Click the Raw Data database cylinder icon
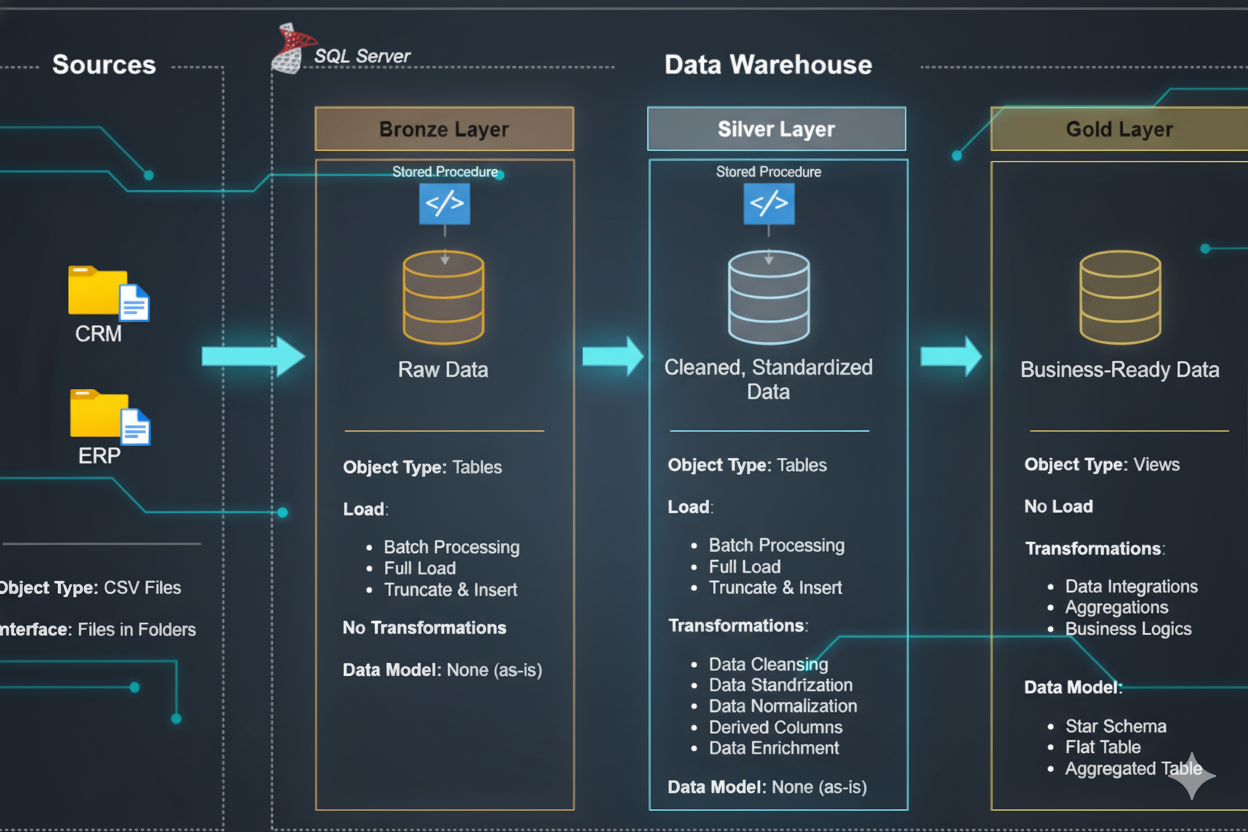Screen dimensions: 1248x832 [443, 297]
